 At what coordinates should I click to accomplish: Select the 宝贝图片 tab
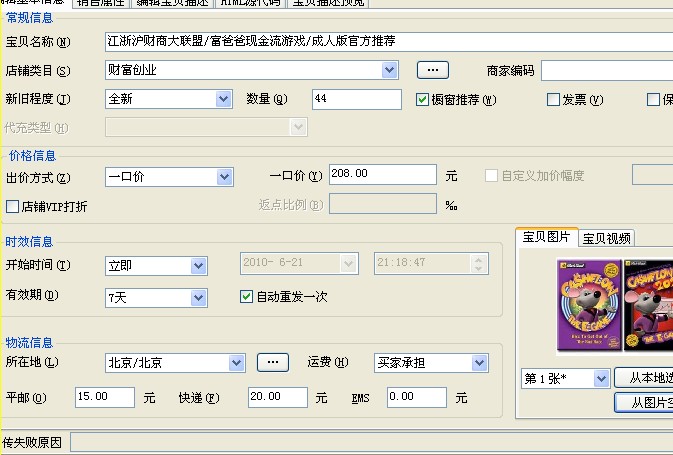click(547, 237)
